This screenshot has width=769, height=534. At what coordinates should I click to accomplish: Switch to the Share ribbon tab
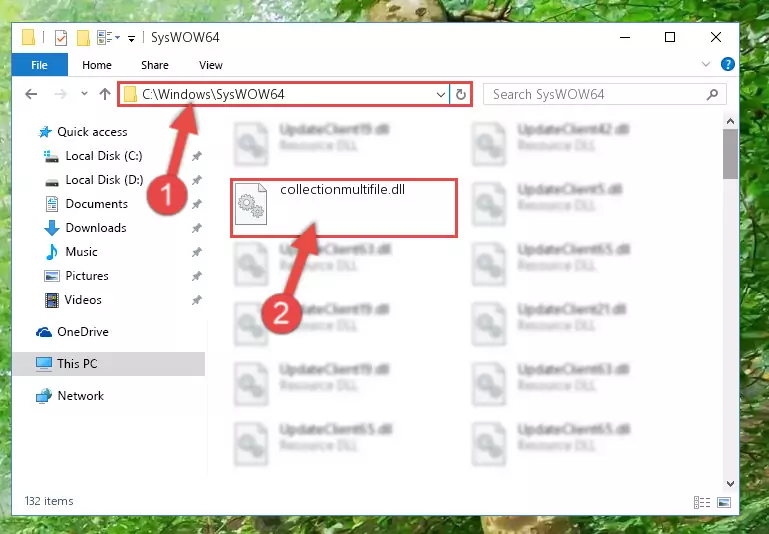tap(154, 65)
